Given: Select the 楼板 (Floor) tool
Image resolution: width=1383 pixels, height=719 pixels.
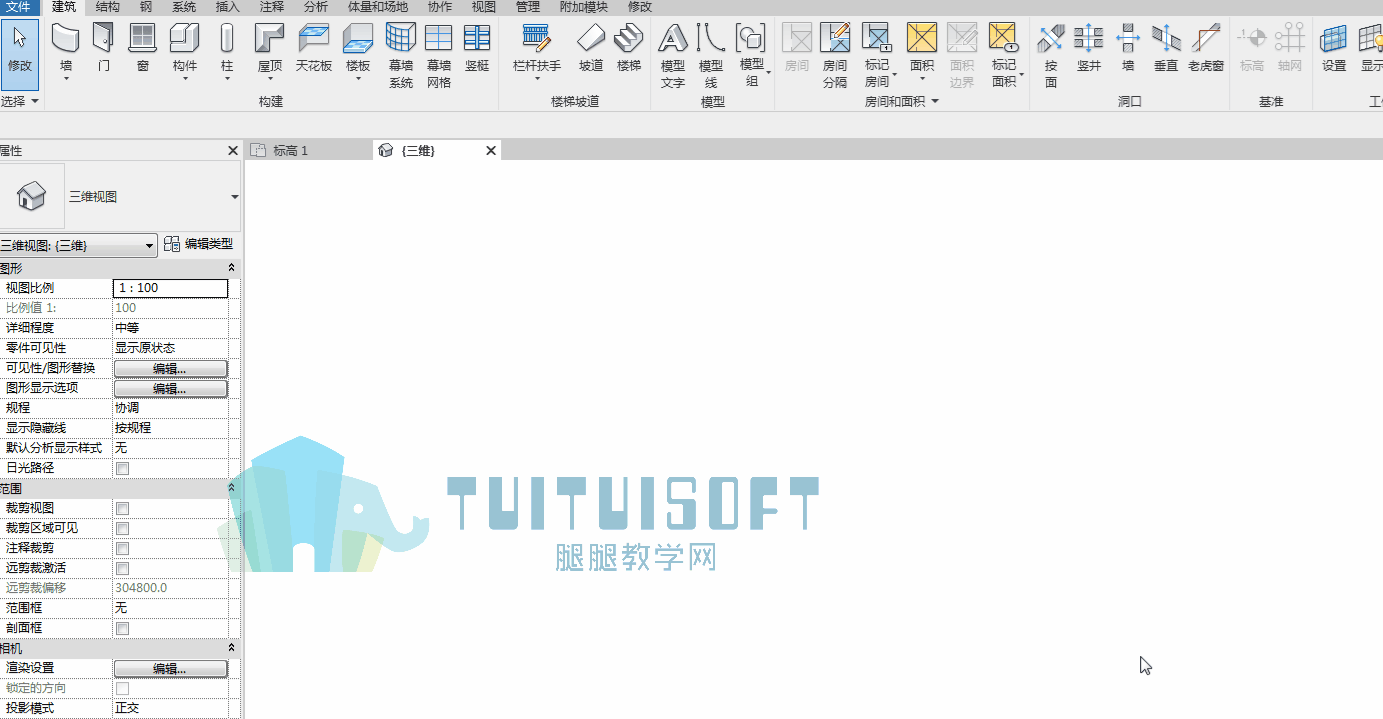Looking at the screenshot, I should tap(358, 50).
